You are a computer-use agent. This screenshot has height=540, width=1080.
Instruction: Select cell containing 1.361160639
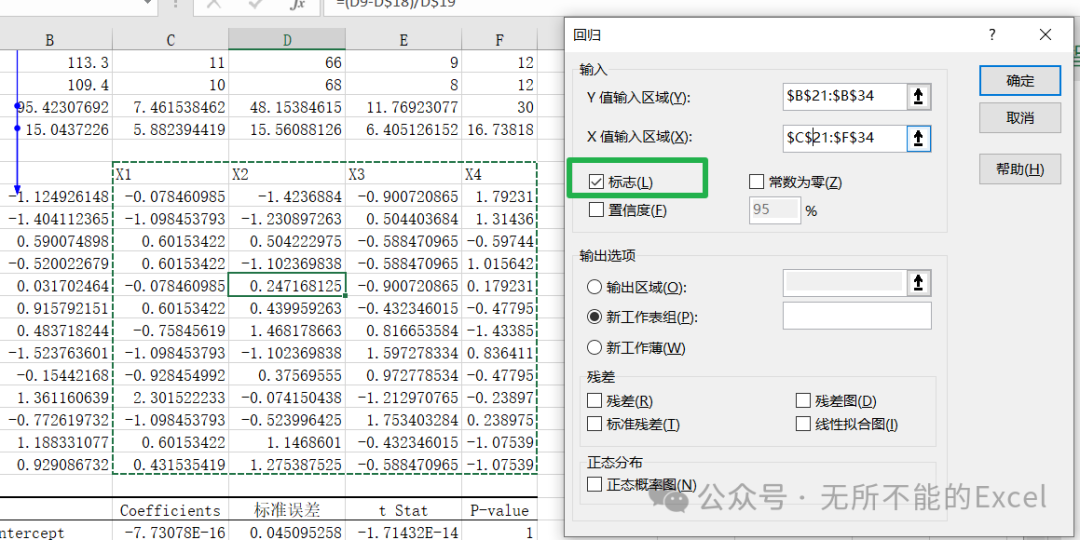[56, 396]
